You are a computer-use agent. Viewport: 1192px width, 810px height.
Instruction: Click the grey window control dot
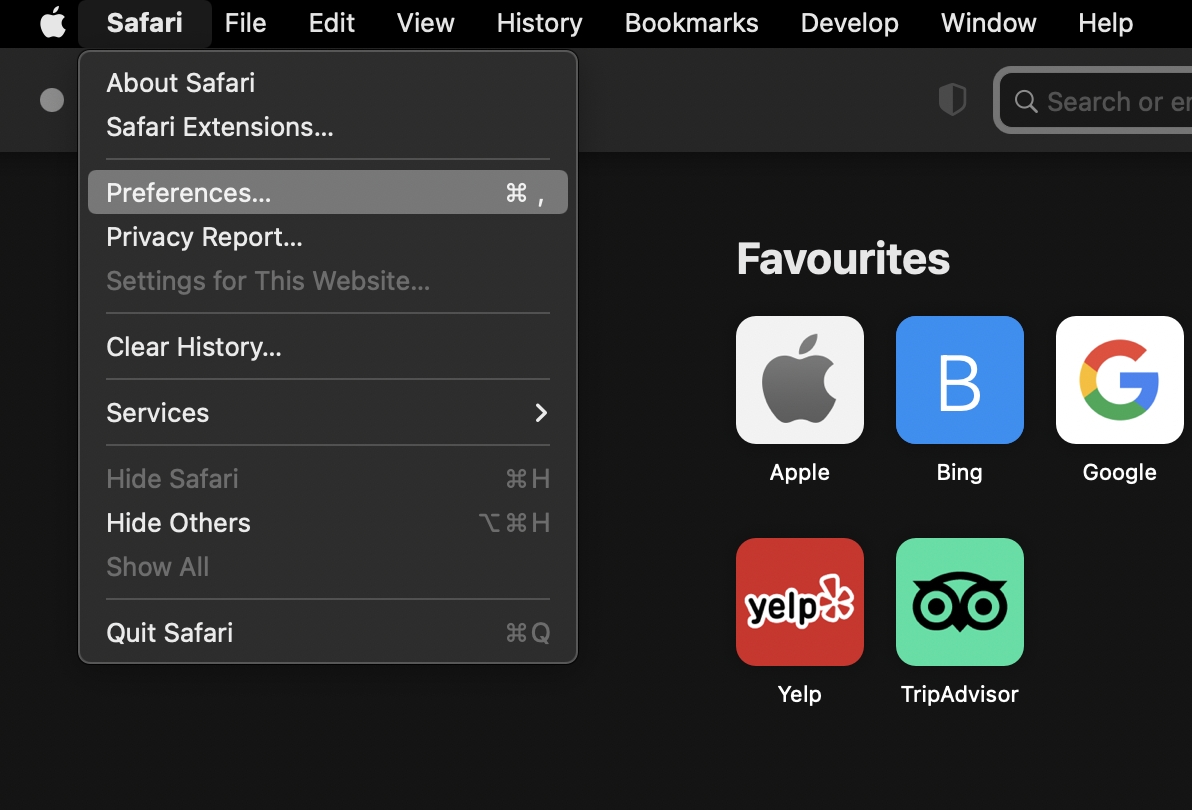52,100
